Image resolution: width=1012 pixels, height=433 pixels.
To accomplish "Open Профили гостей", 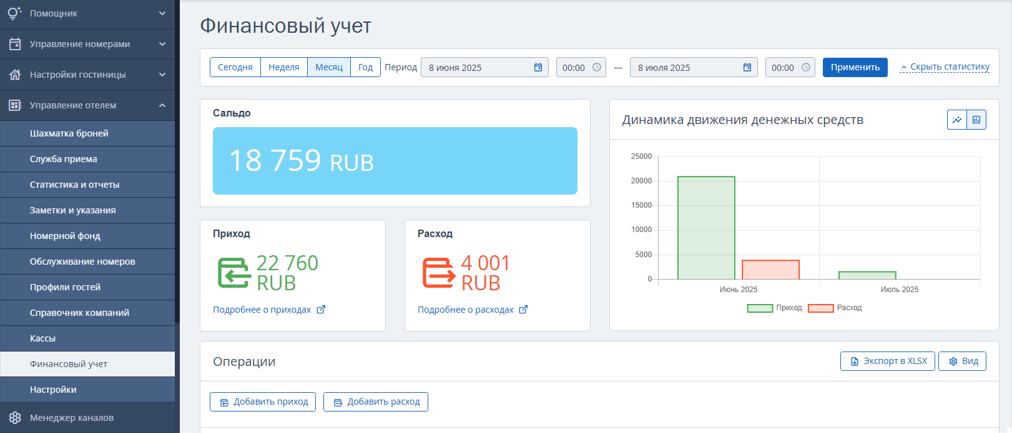I will pos(87,287).
